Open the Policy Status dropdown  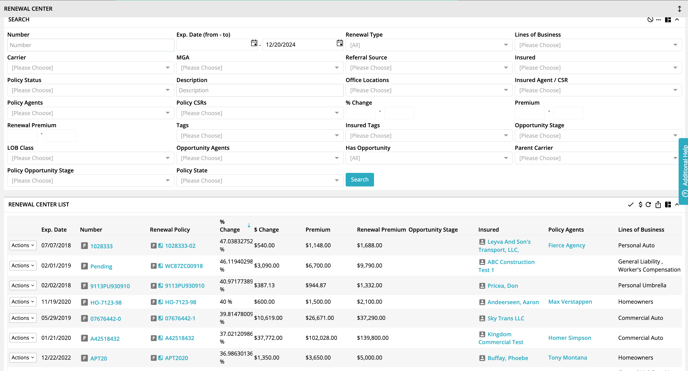coord(90,90)
